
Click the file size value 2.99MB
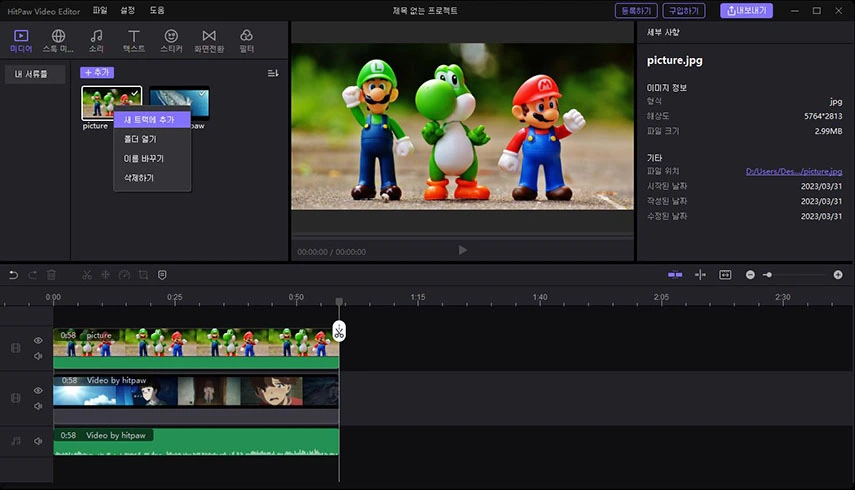828,131
